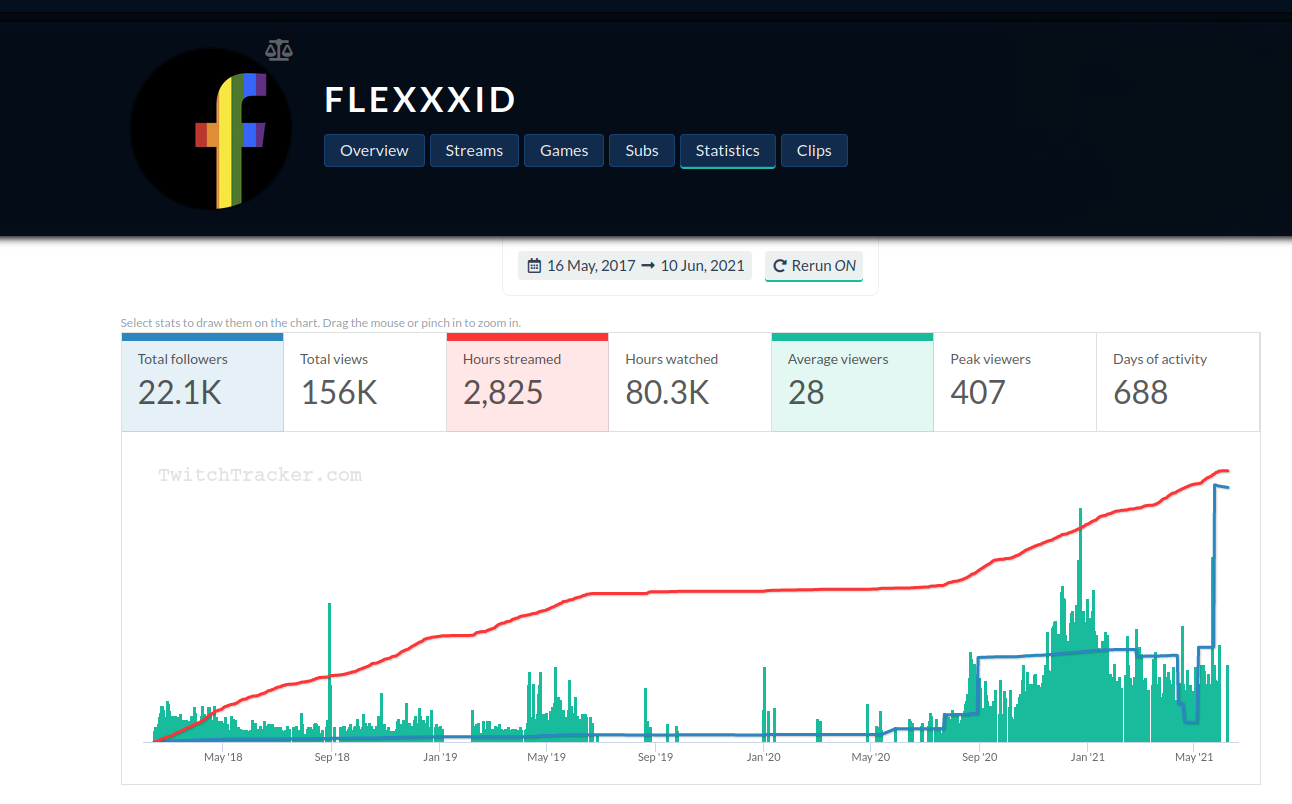
Task: Click the Jan '20 axis label
Action: coord(763,757)
